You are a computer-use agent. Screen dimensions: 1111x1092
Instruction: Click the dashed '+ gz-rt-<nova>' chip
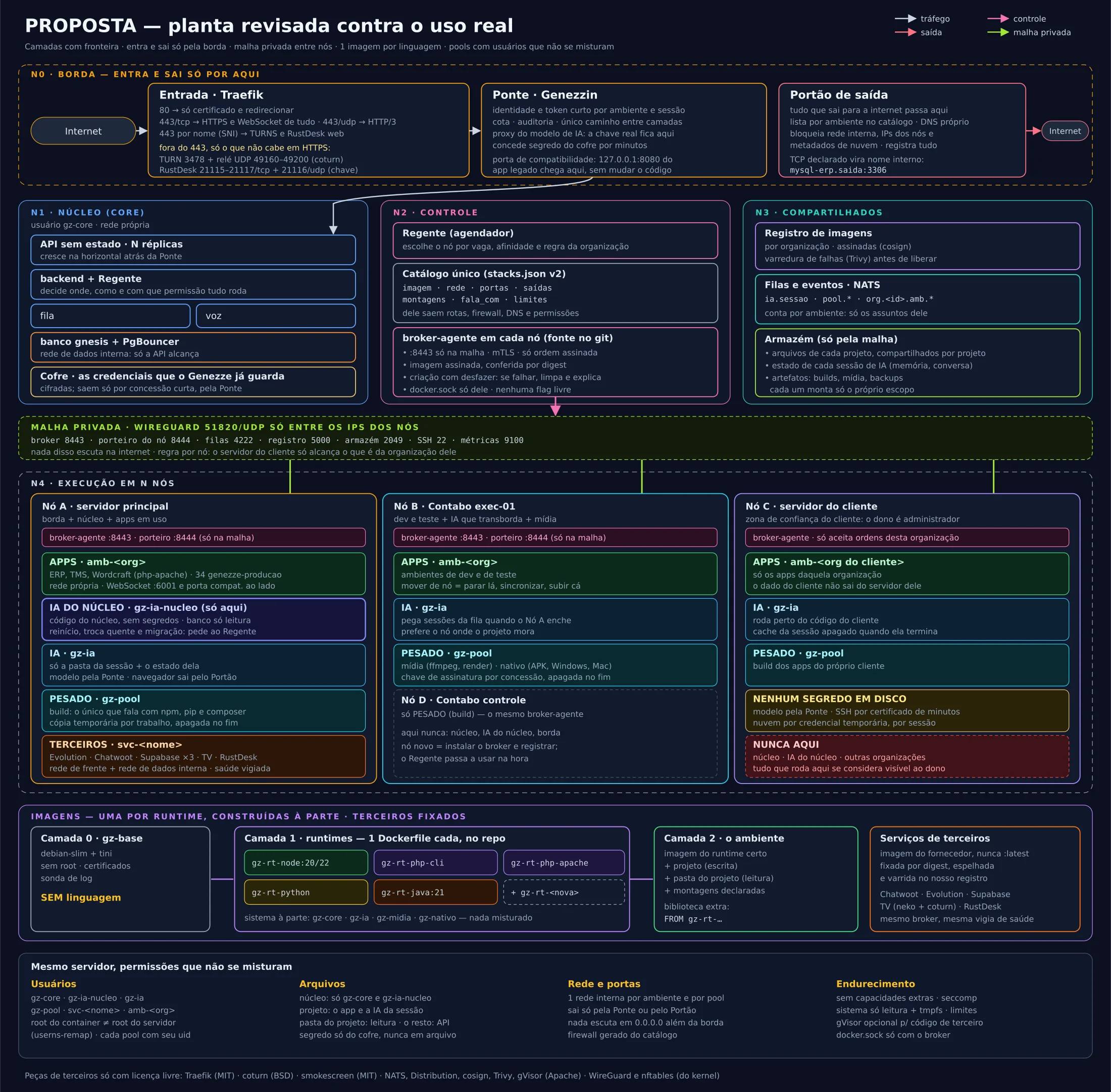coord(564,893)
